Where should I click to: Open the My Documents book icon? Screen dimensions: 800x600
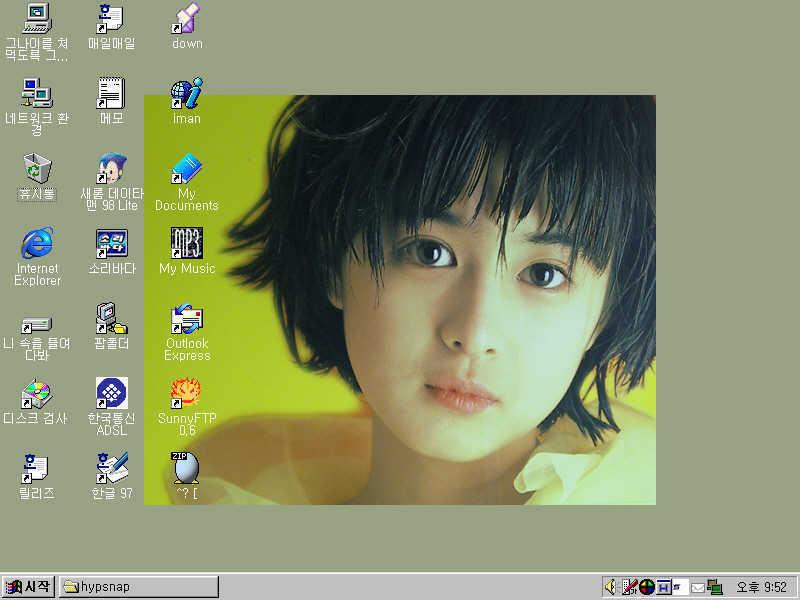[187, 169]
